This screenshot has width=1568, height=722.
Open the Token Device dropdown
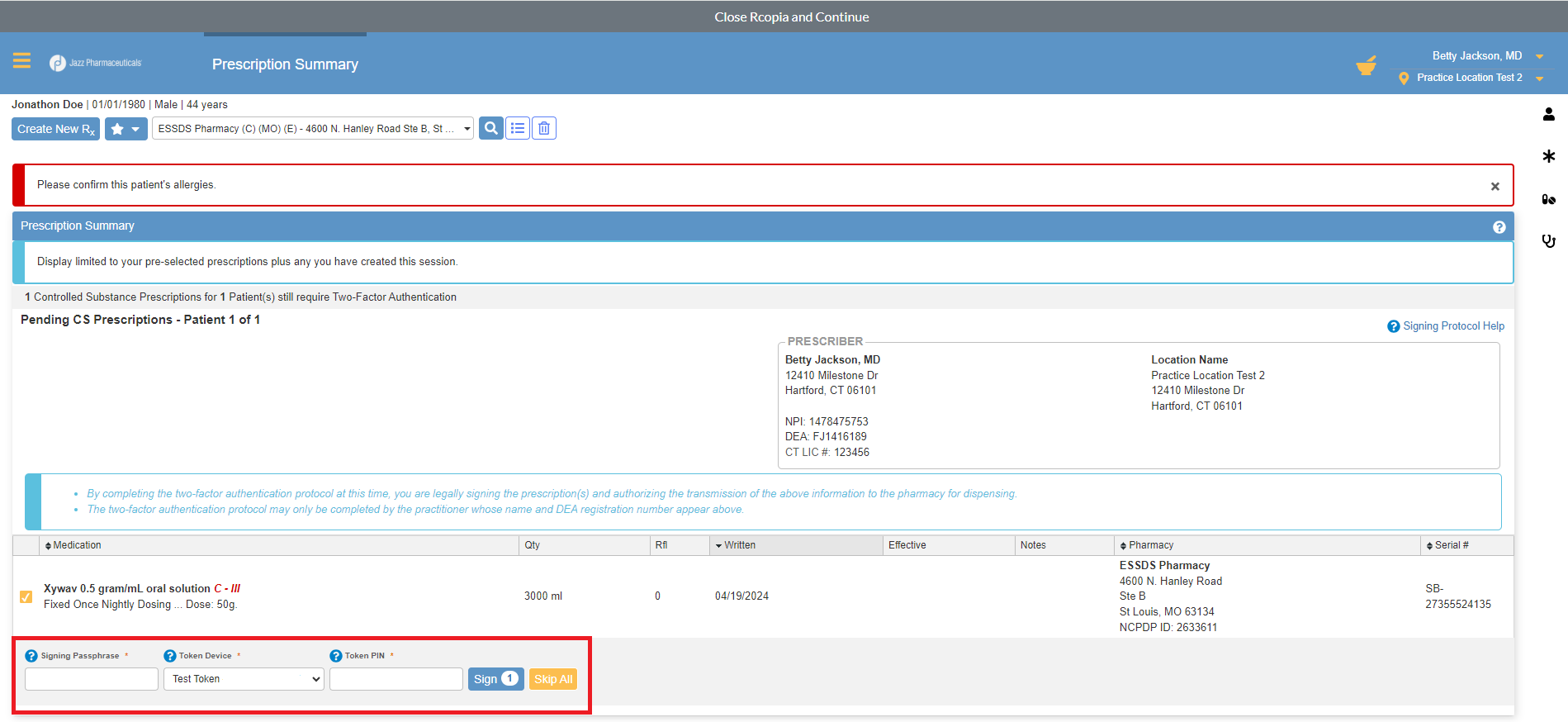244,679
